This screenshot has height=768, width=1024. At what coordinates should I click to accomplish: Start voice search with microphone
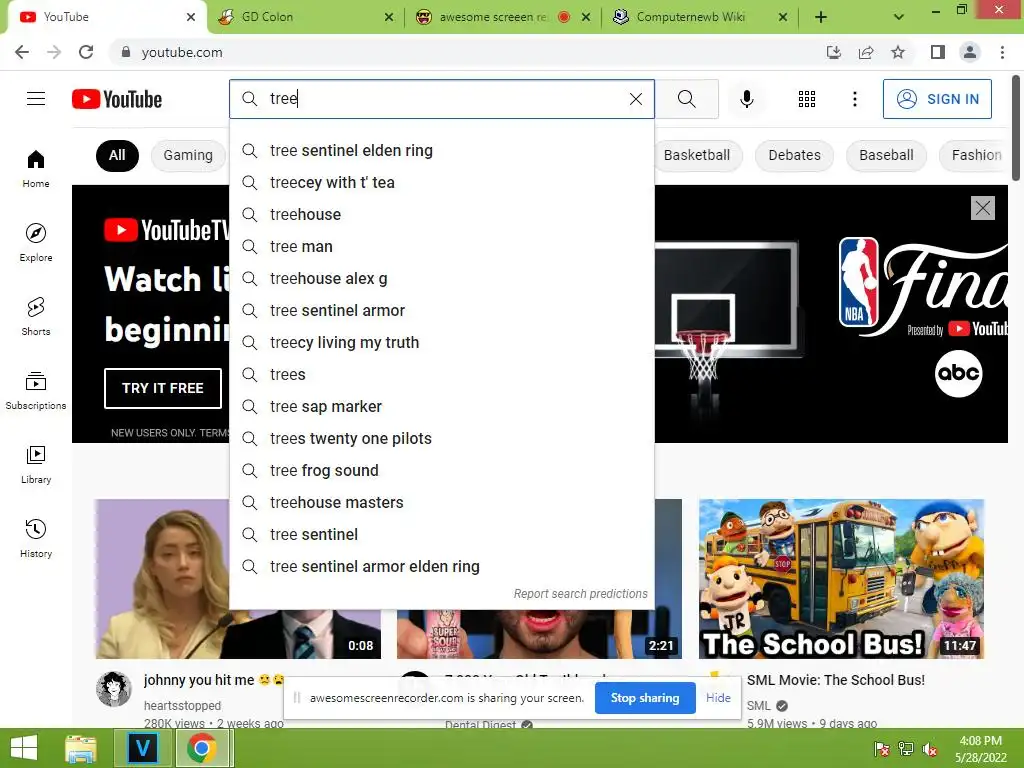pyautogui.click(x=746, y=99)
